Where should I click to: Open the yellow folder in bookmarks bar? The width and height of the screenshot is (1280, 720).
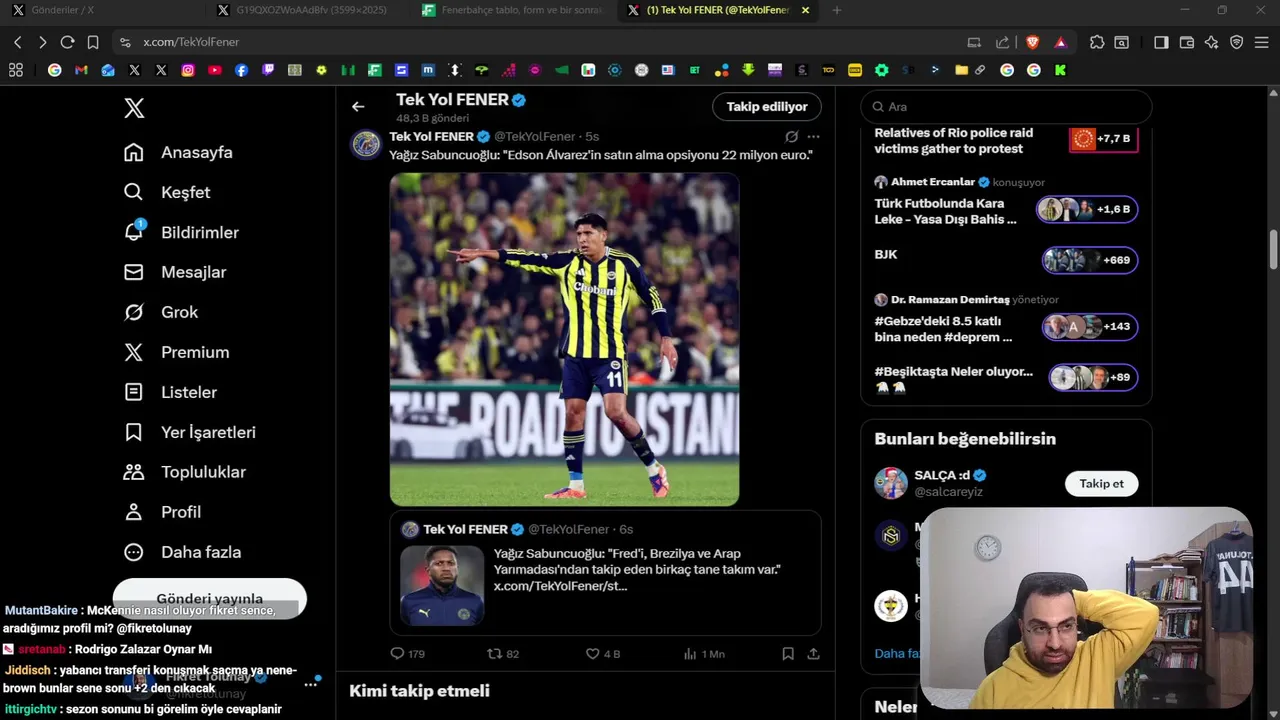(x=961, y=70)
